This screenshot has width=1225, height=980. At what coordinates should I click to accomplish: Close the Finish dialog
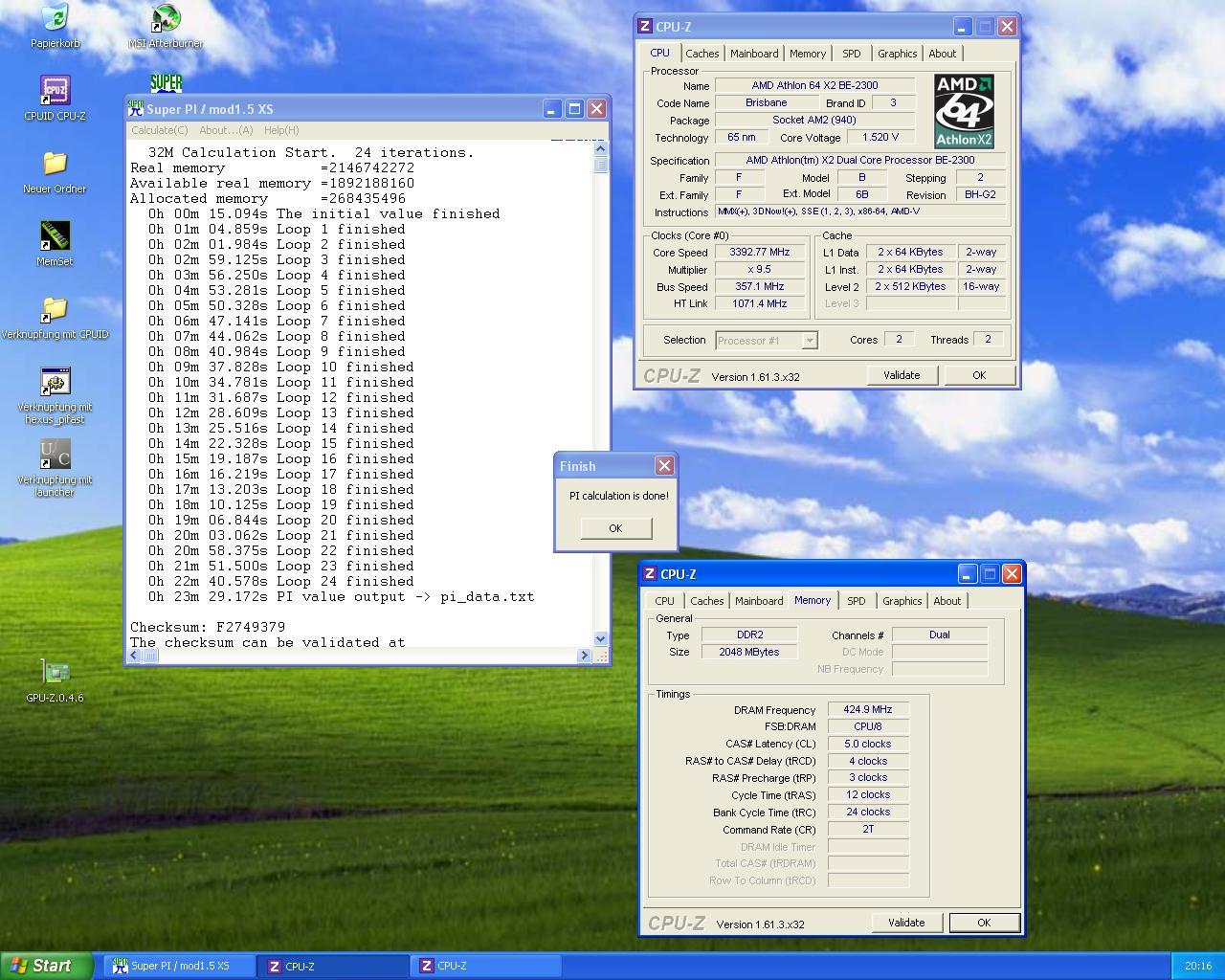coord(664,466)
